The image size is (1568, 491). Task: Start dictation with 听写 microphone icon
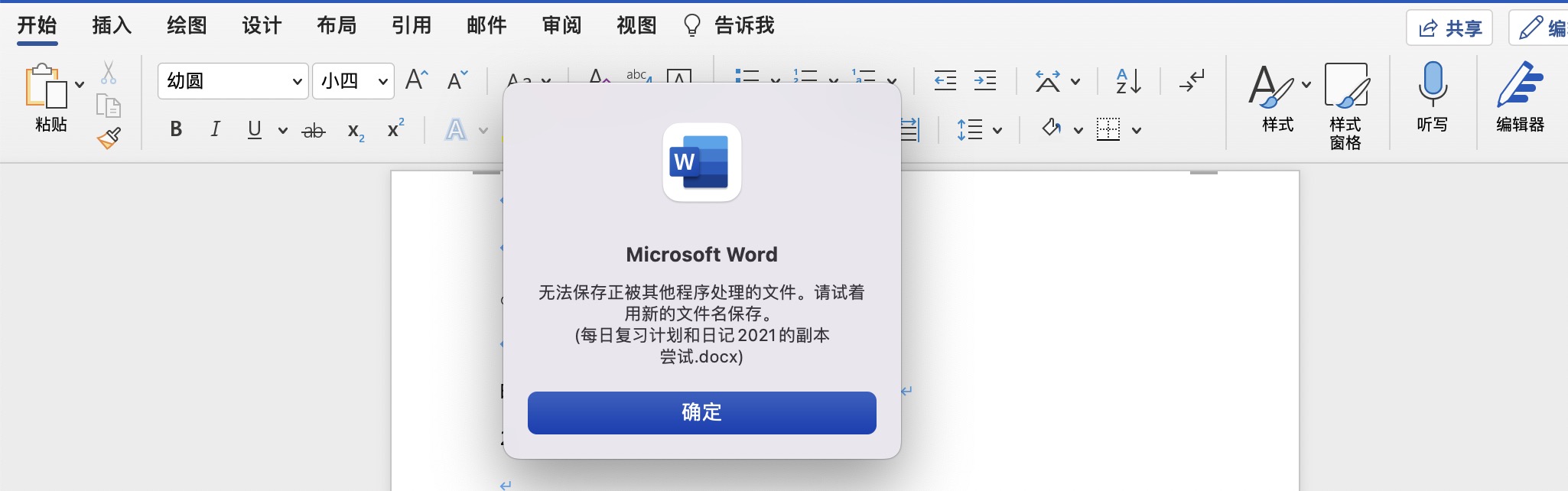[x=1432, y=86]
